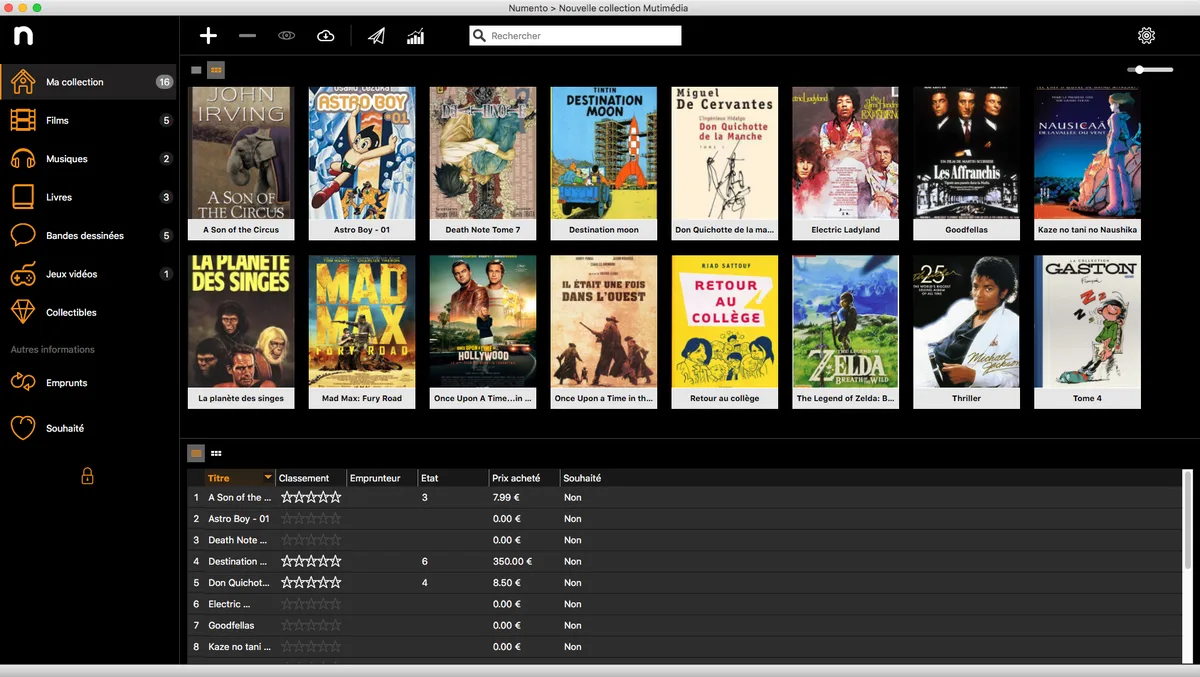This screenshot has width=1200, height=677.
Task: Select Bandes dessinées in the sidebar
Action: pyautogui.click(x=85, y=236)
